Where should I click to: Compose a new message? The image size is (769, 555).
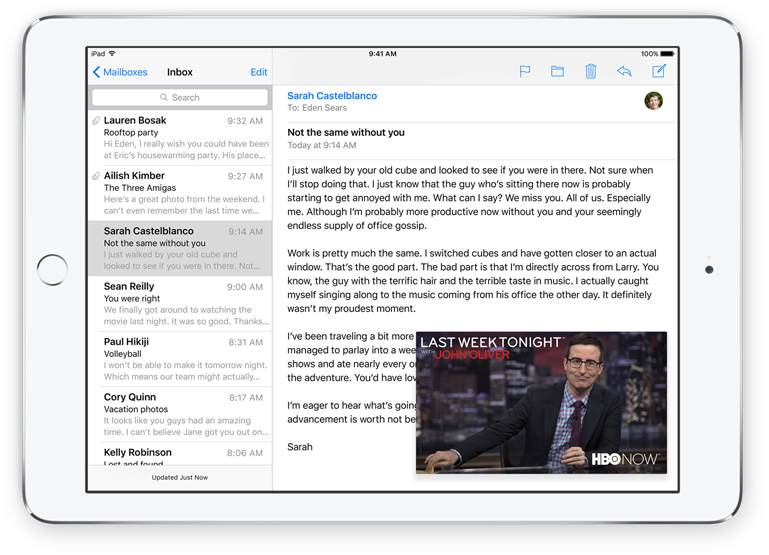(x=659, y=72)
